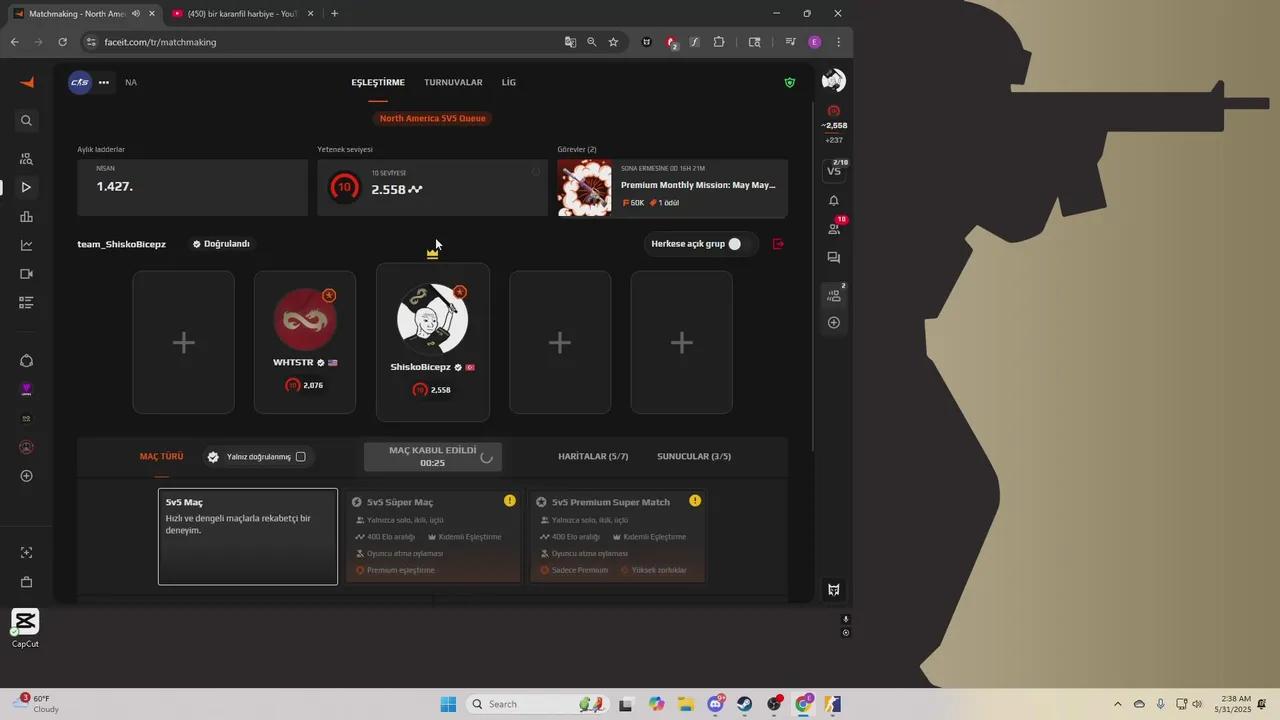Invite a player via an empty party slot
This screenshot has height=720, width=1280.
(183, 342)
